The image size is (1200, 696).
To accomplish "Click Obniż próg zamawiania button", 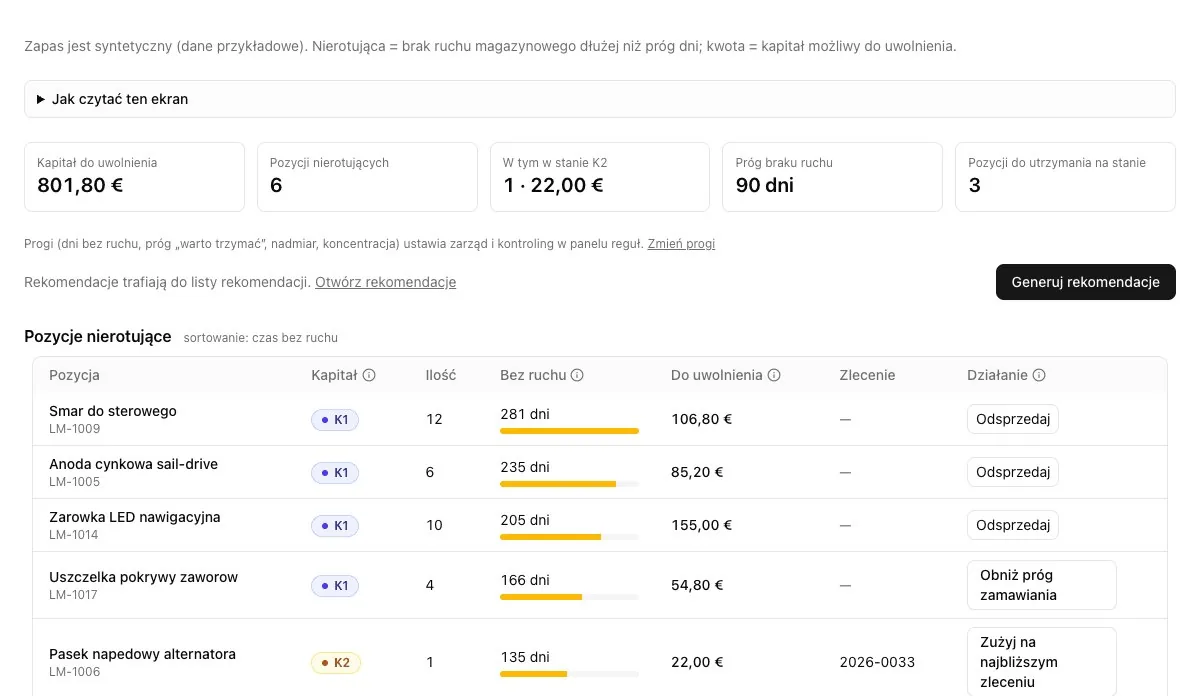I will pyautogui.click(x=1041, y=585).
